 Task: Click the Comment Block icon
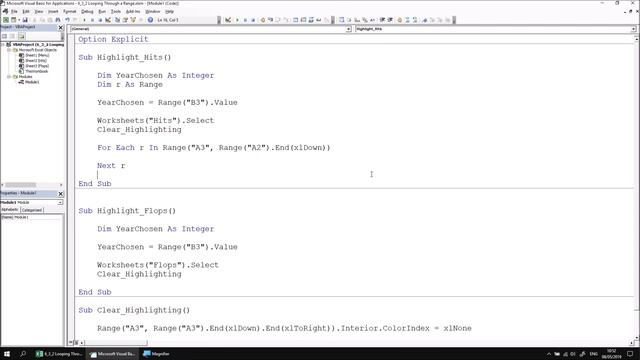click(407, 20)
